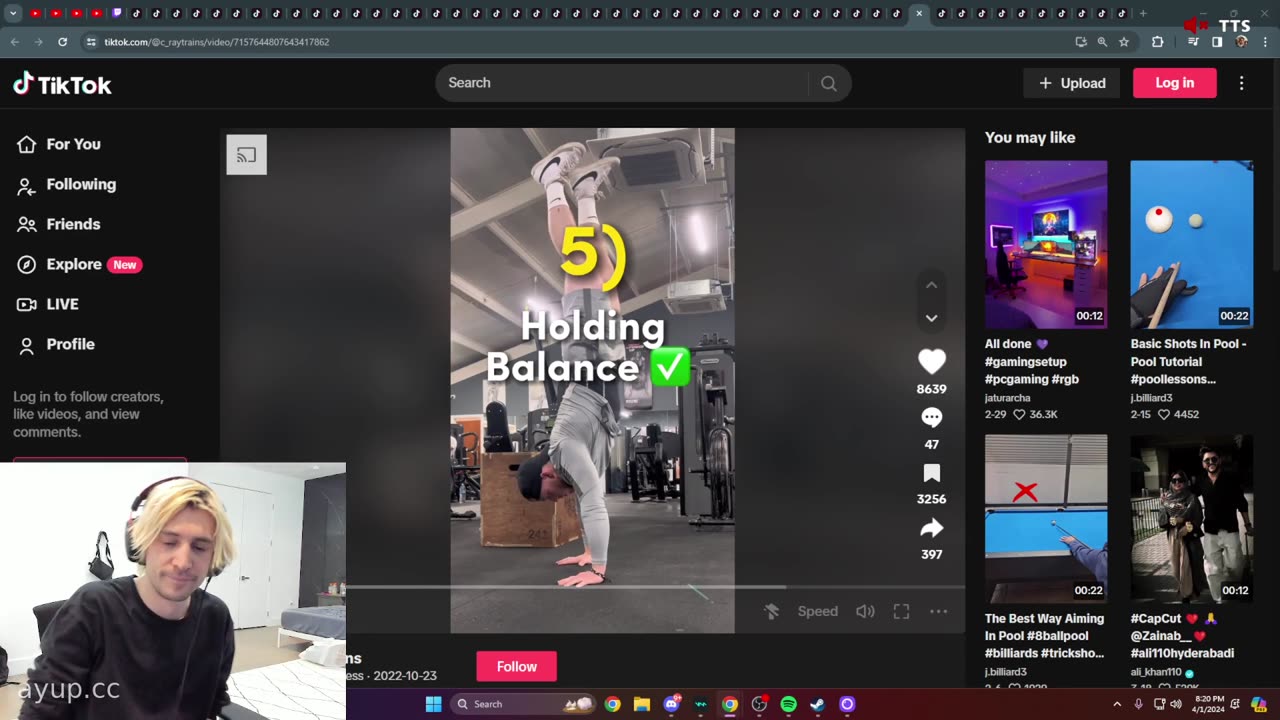The height and width of the screenshot is (720, 1280).
Task: Open the media control music icon
Action: 1193,42
